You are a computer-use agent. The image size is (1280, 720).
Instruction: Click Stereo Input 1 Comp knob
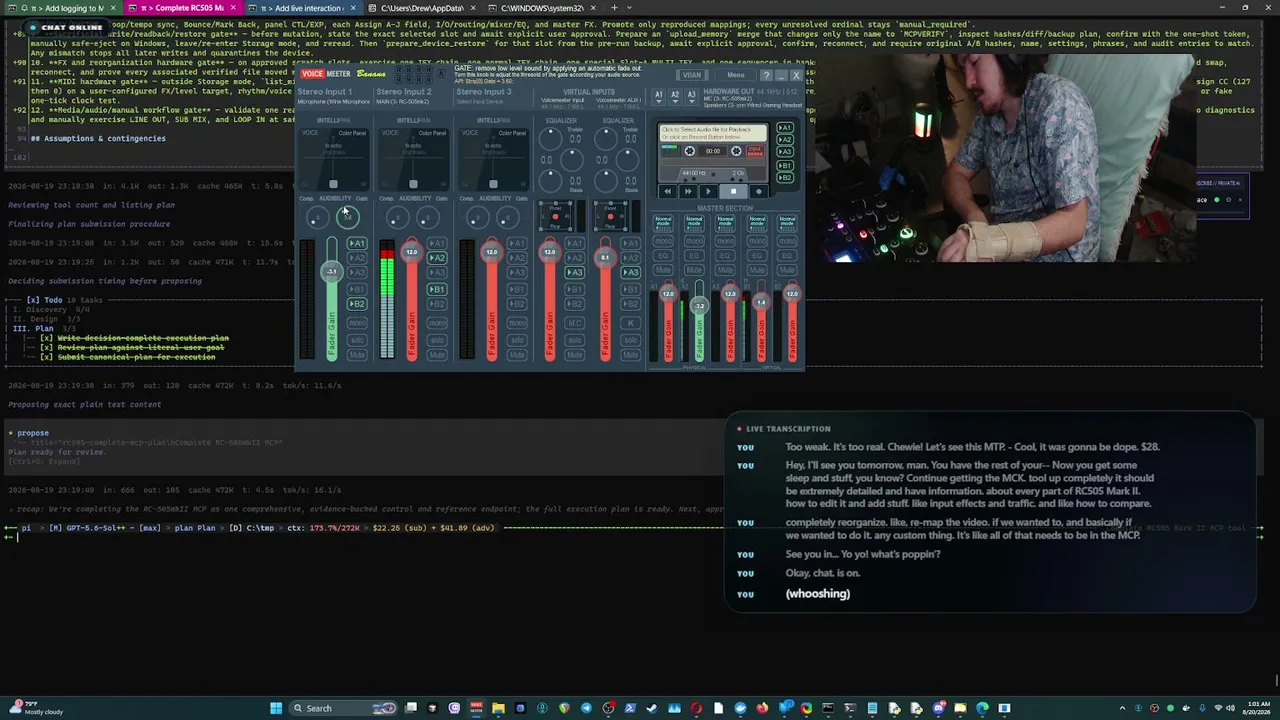[x=316, y=218]
